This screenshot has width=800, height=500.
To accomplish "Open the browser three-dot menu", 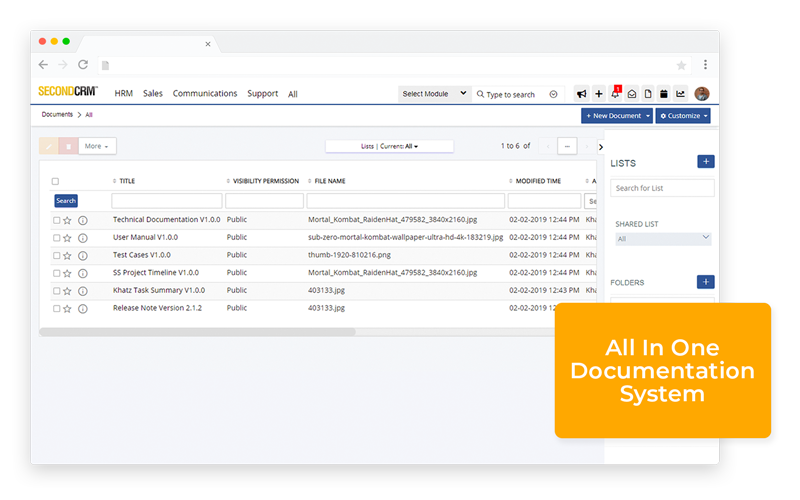I will [x=706, y=64].
